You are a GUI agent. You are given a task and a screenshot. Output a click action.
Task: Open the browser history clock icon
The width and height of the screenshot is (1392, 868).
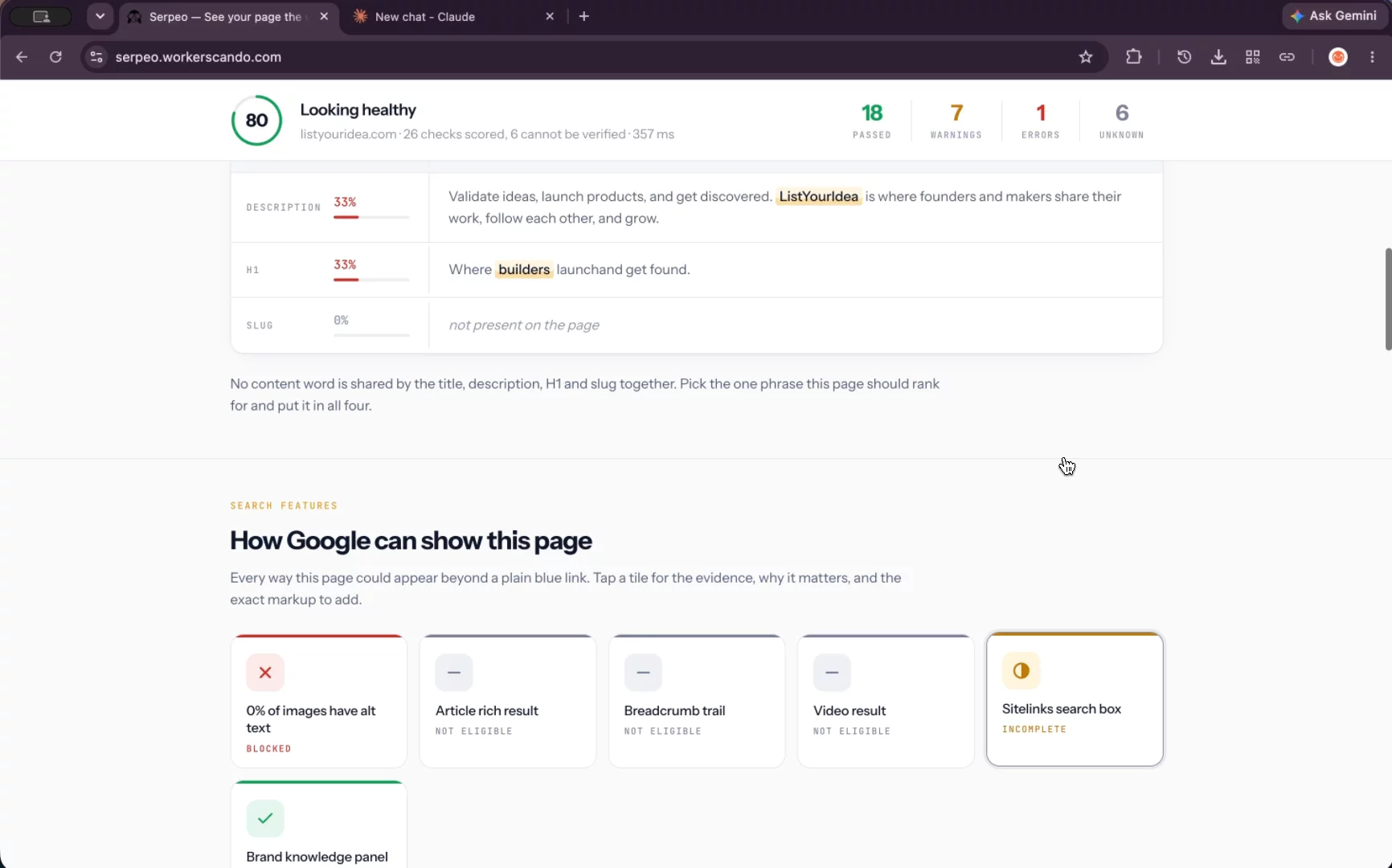(1184, 57)
